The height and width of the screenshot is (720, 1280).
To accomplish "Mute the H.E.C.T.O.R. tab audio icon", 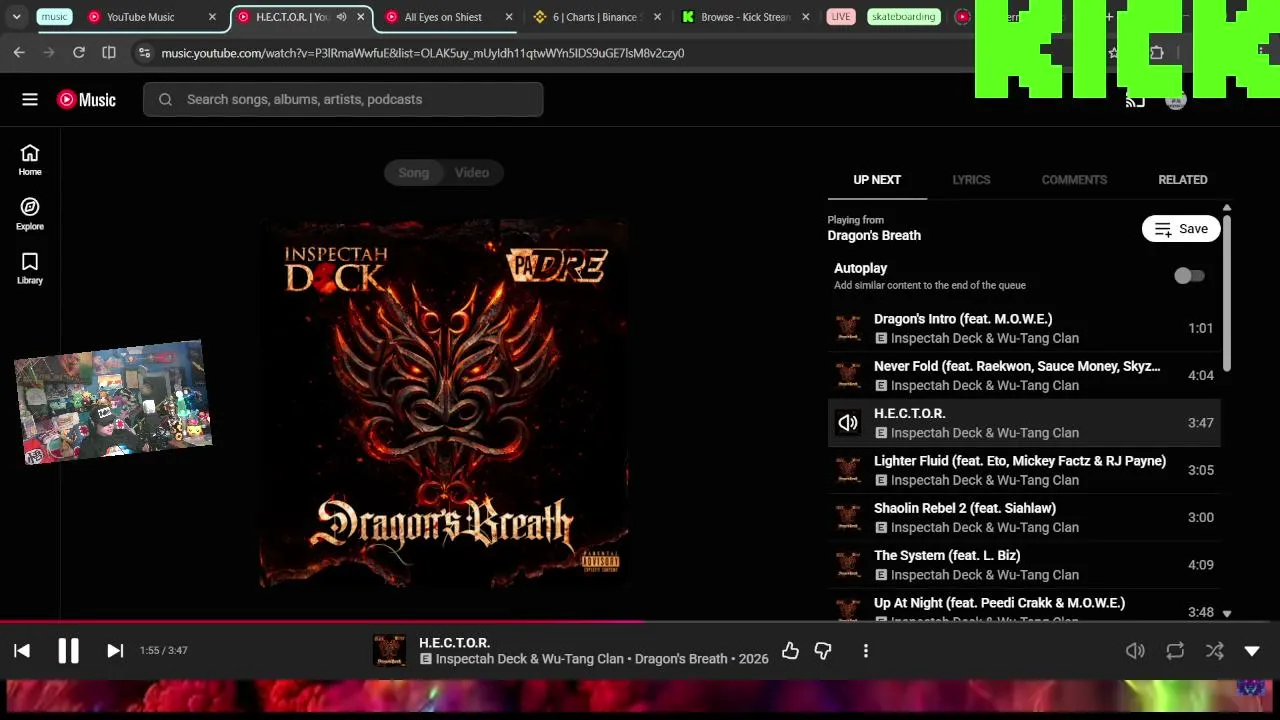I will (341, 17).
